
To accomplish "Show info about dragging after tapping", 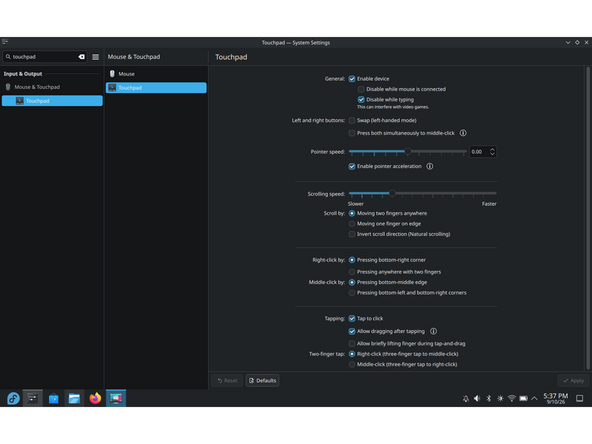I will pos(433,331).
